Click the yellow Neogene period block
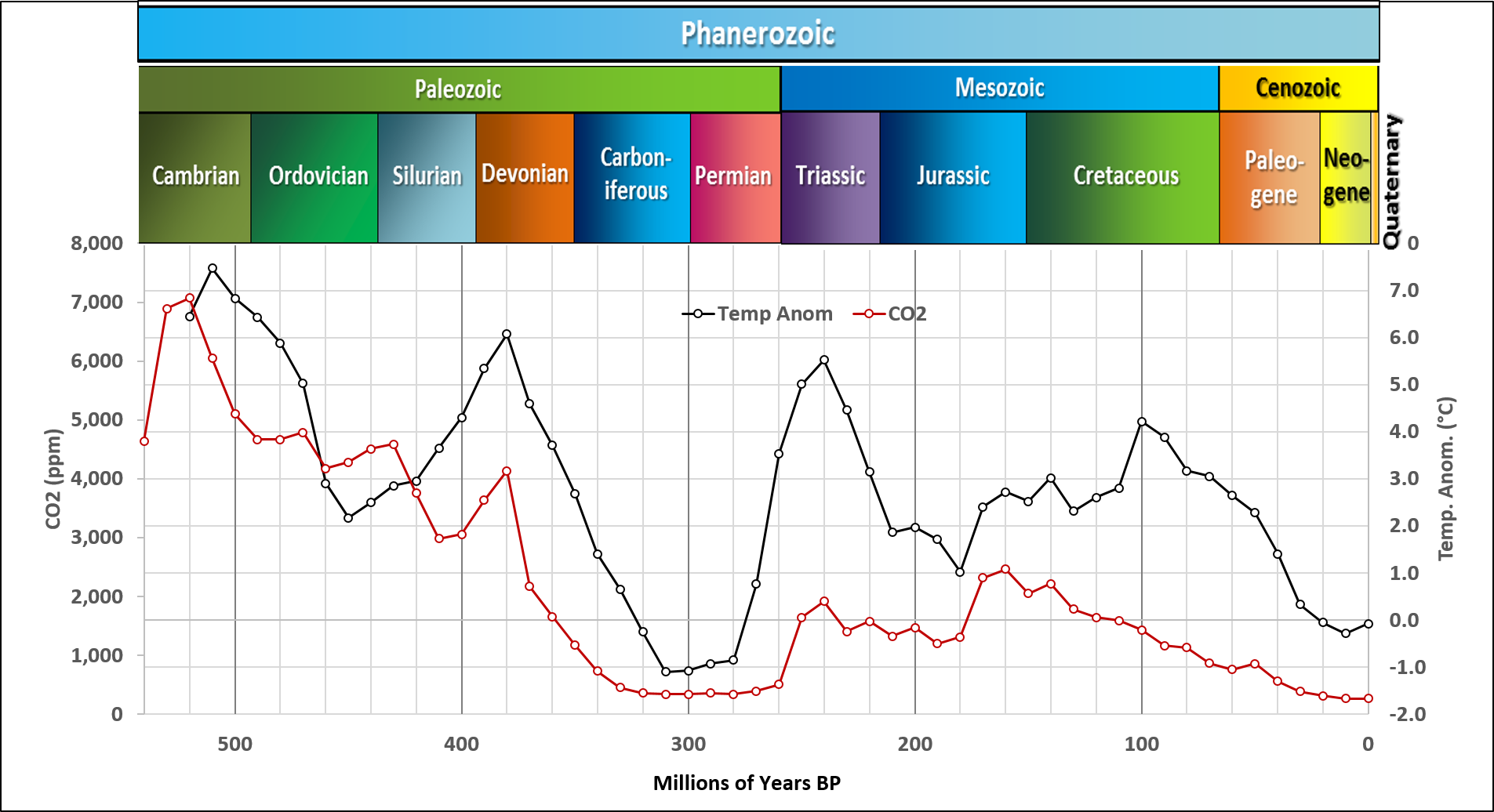This screenshot has width=1494, height=812. pyautogui.click(x=1346, y=177)
